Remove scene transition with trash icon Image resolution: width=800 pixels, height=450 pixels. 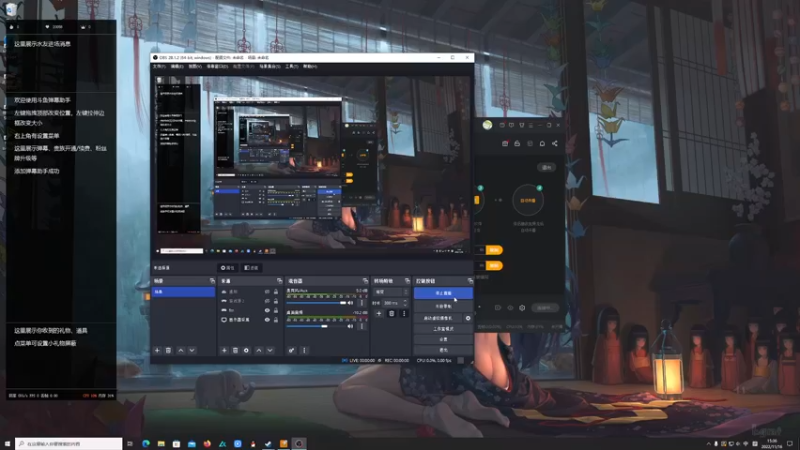click(x=391, y=314)
